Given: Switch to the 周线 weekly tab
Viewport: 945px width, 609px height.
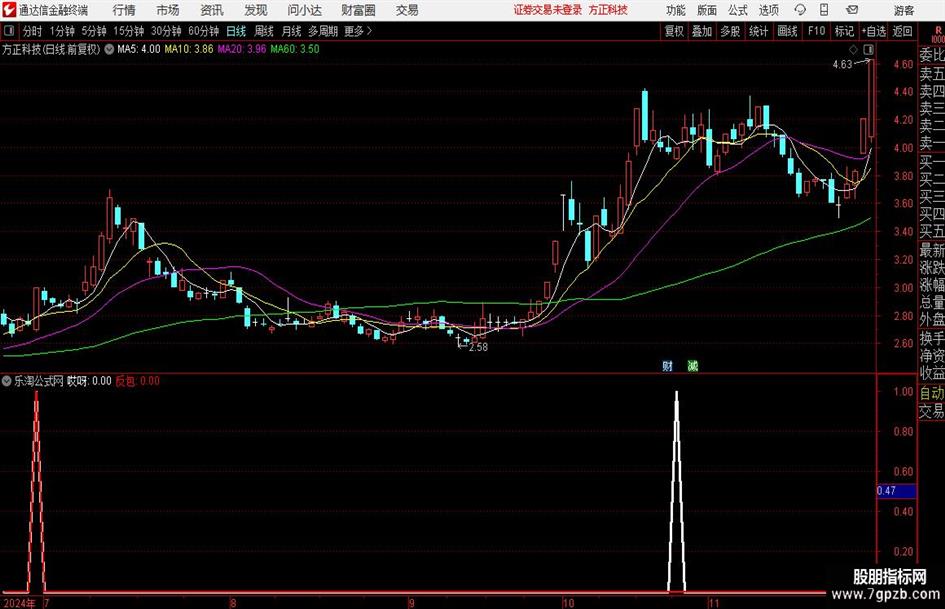Looking at the screenshot, I should pyautogui.click(x=263, y=31).
